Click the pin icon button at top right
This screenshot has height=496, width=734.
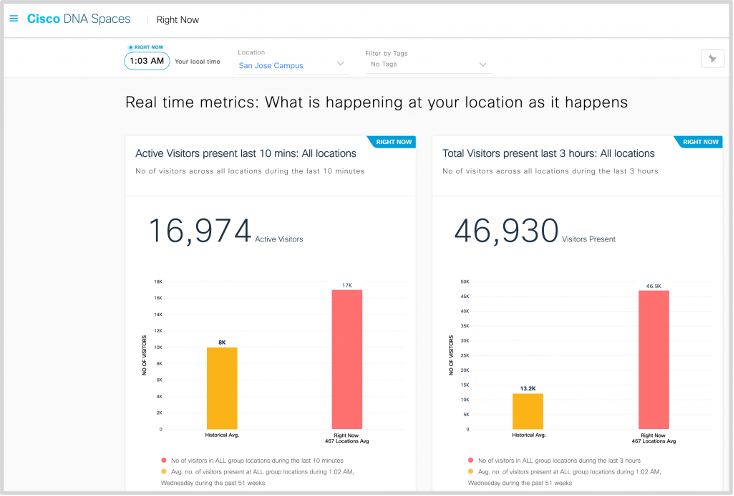(x=711, y=59)
